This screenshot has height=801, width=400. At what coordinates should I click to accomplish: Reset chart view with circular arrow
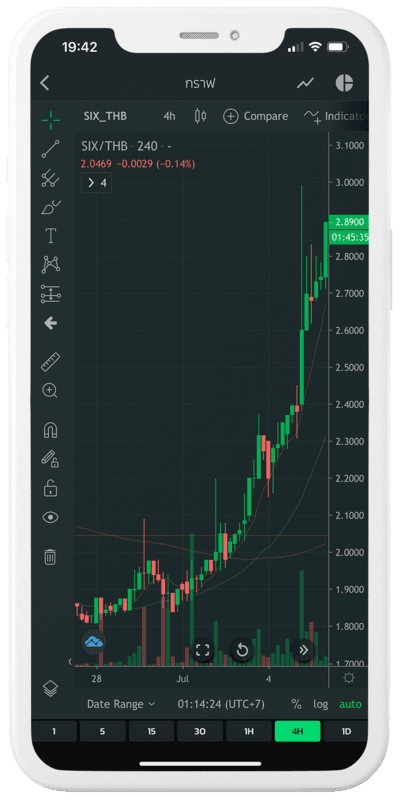pos(242,650)
